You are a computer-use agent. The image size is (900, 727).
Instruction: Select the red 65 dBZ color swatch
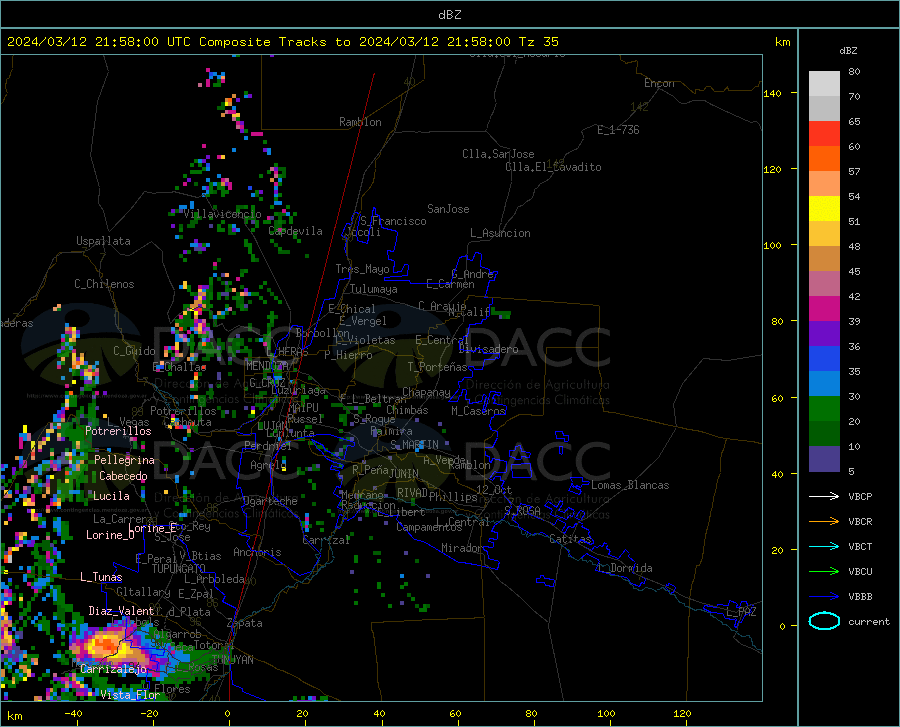tap(824, 134)
